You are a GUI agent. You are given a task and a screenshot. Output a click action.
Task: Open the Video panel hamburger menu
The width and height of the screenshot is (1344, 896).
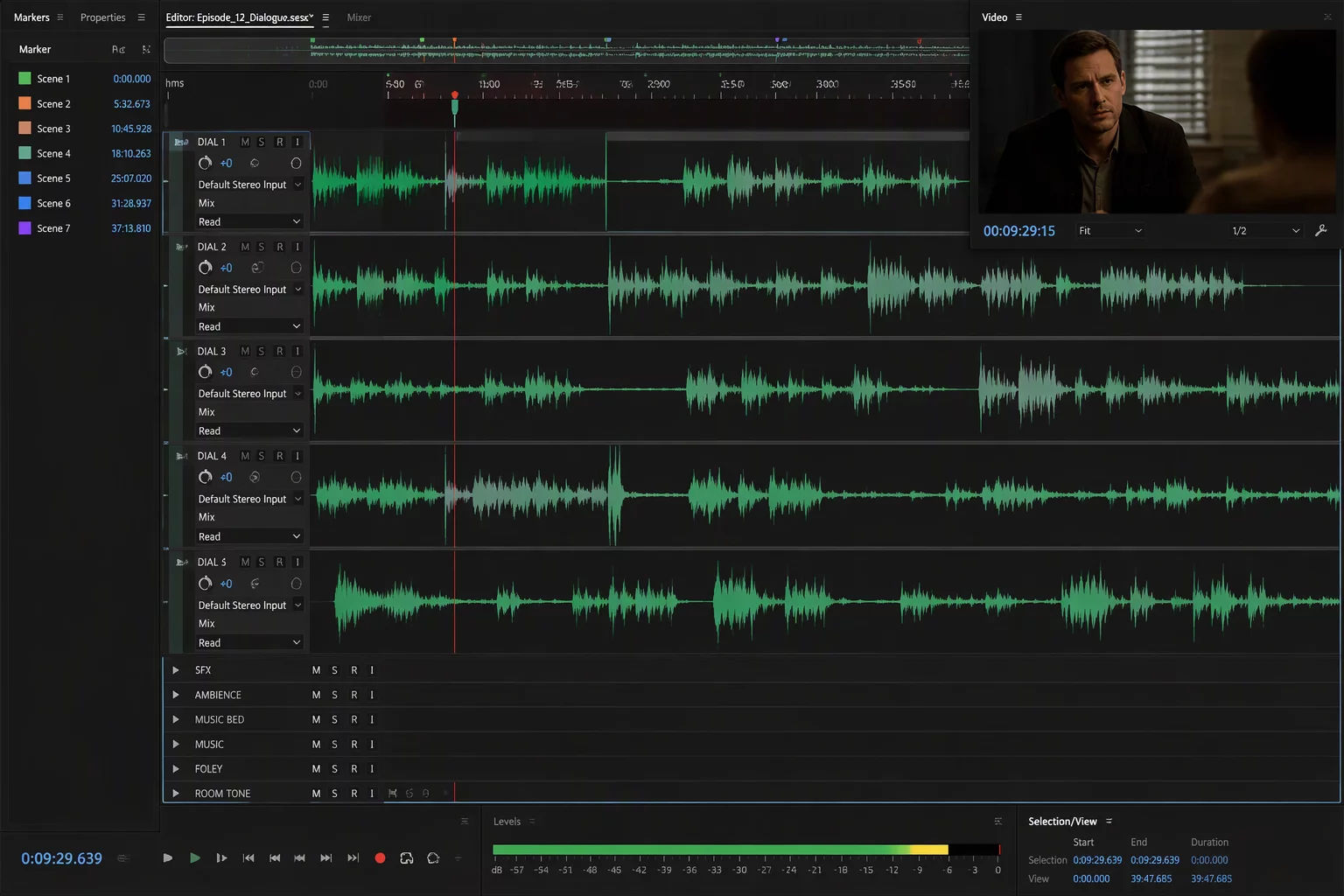click(1018, 17)
